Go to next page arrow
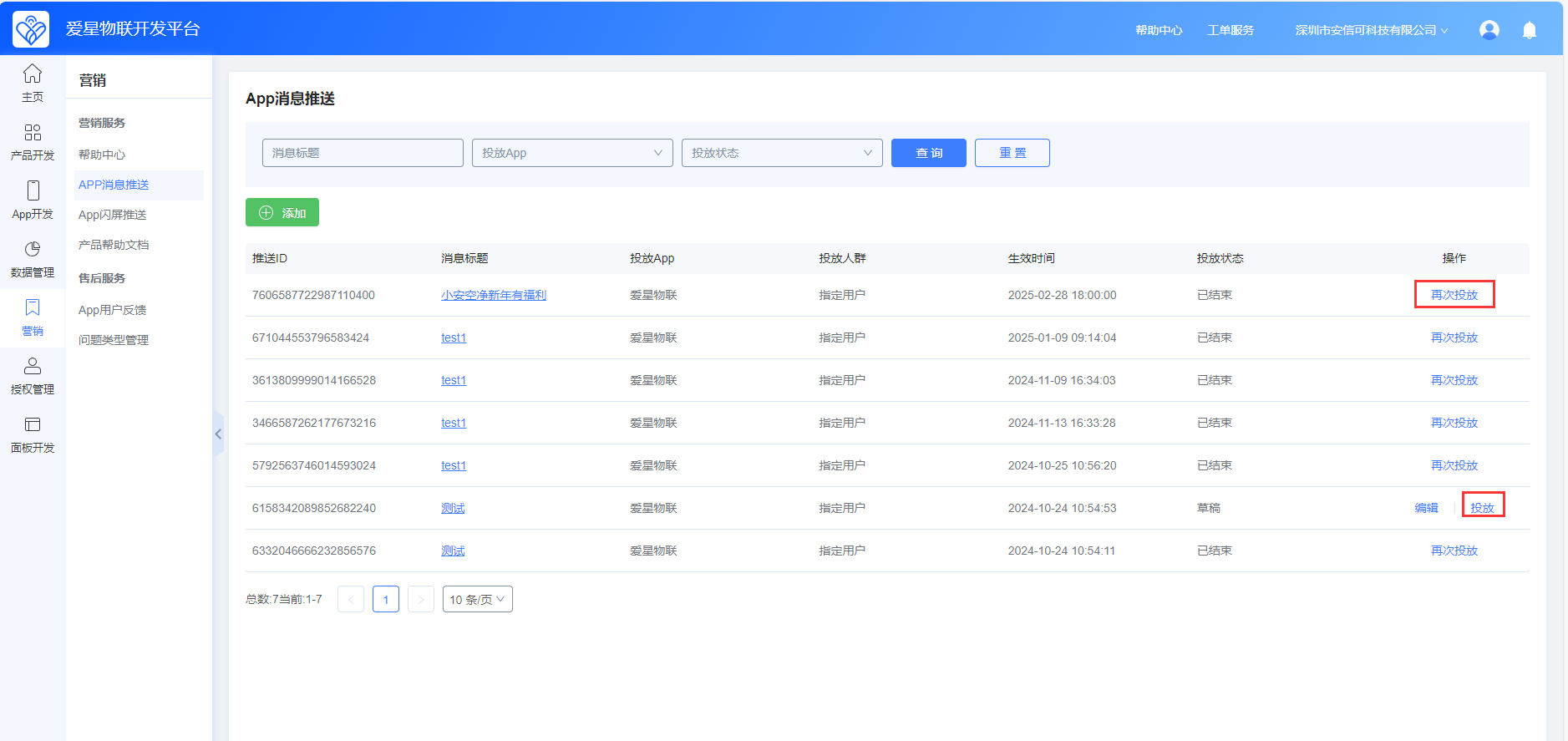This screenshot has width=1568, height=741. click(x=421, y=599)
